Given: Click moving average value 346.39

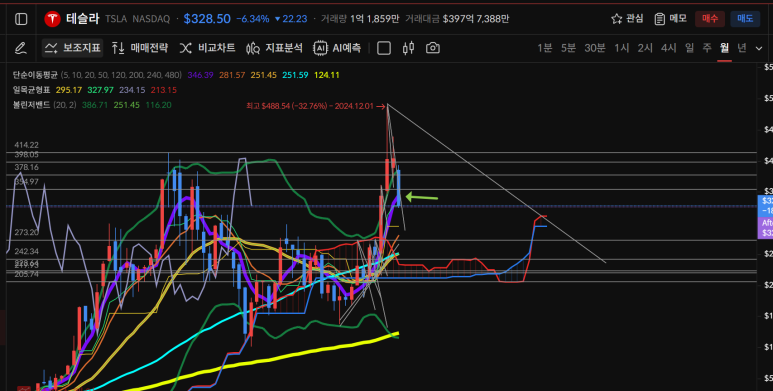Looking at the screenshot, I should (200, 75).
